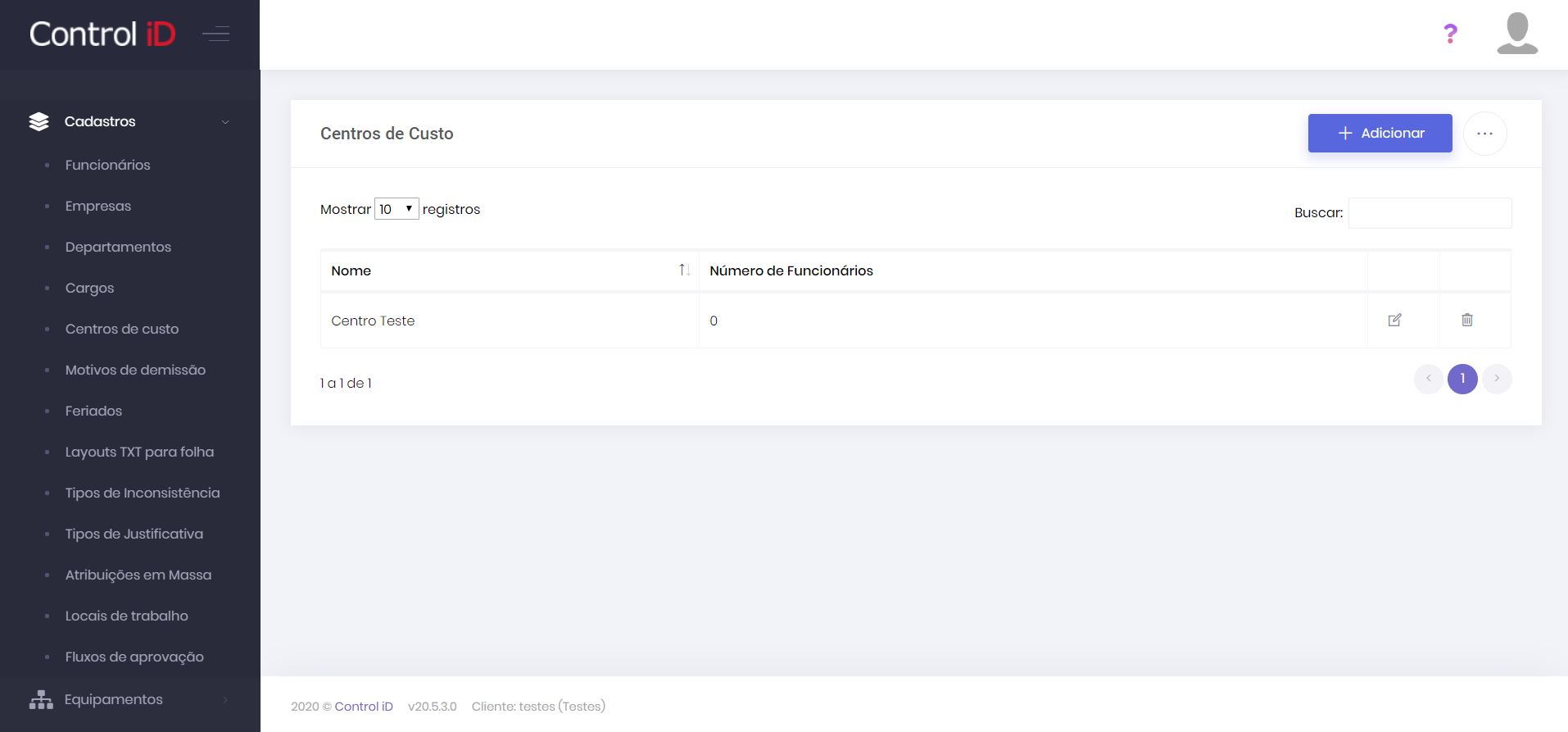Go to Departamentos in the sidebar
1568x732 pixels.
tap(118, 247)
